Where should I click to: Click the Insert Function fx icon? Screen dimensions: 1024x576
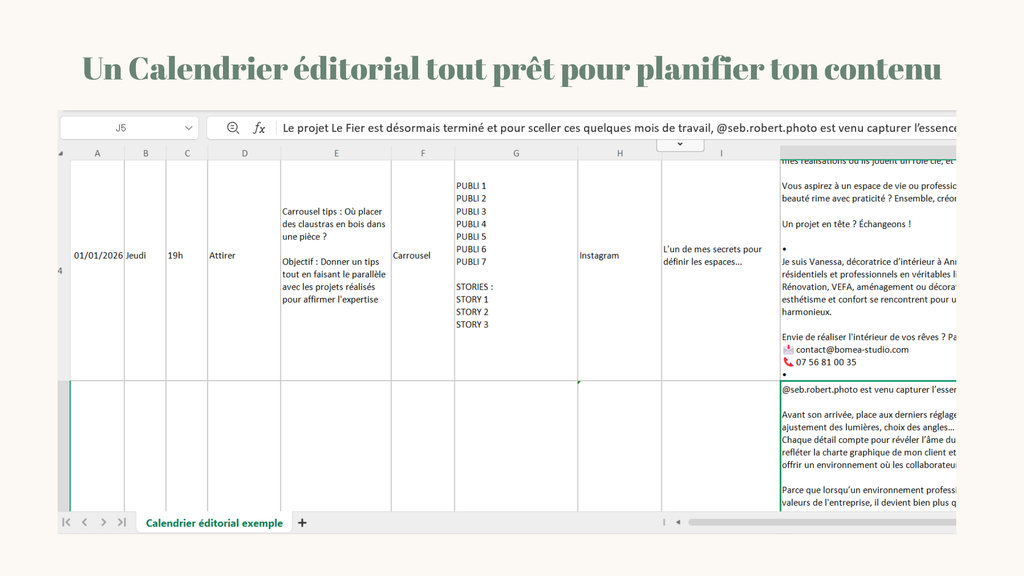[260, 127]
